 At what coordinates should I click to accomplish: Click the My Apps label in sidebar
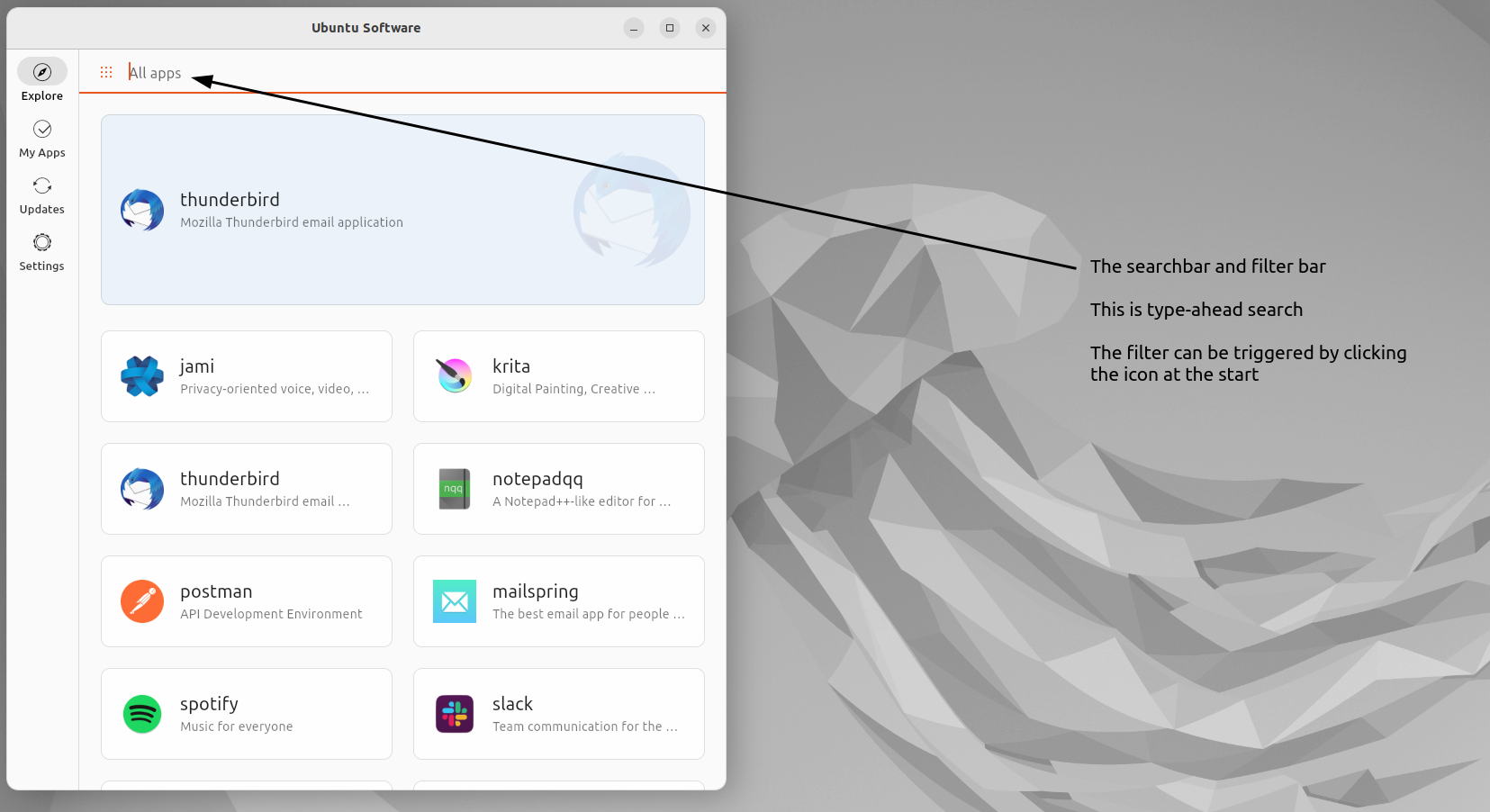pyautogui.click(x=42, y=153)
